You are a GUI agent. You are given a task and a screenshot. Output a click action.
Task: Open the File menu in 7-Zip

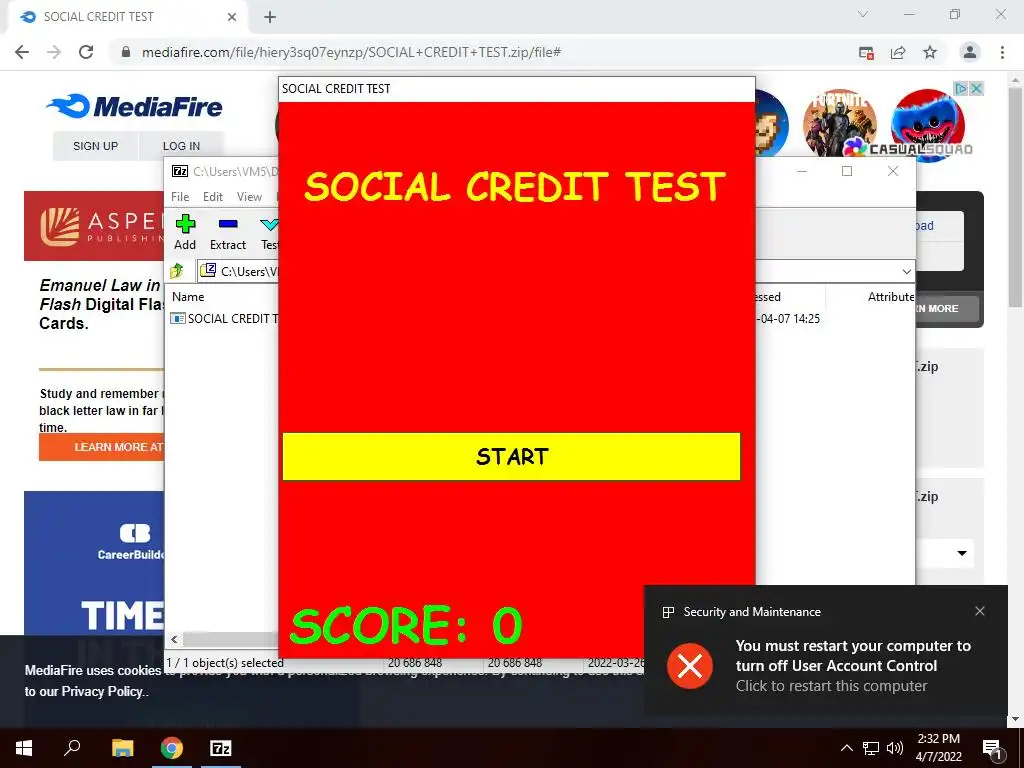click(x=180, y=197)
